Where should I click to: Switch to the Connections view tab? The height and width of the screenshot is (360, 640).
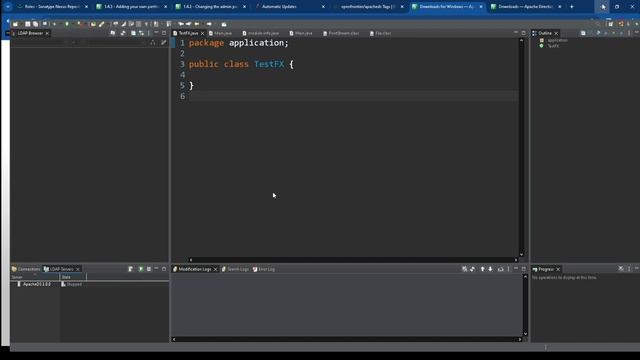pos(26,269)
